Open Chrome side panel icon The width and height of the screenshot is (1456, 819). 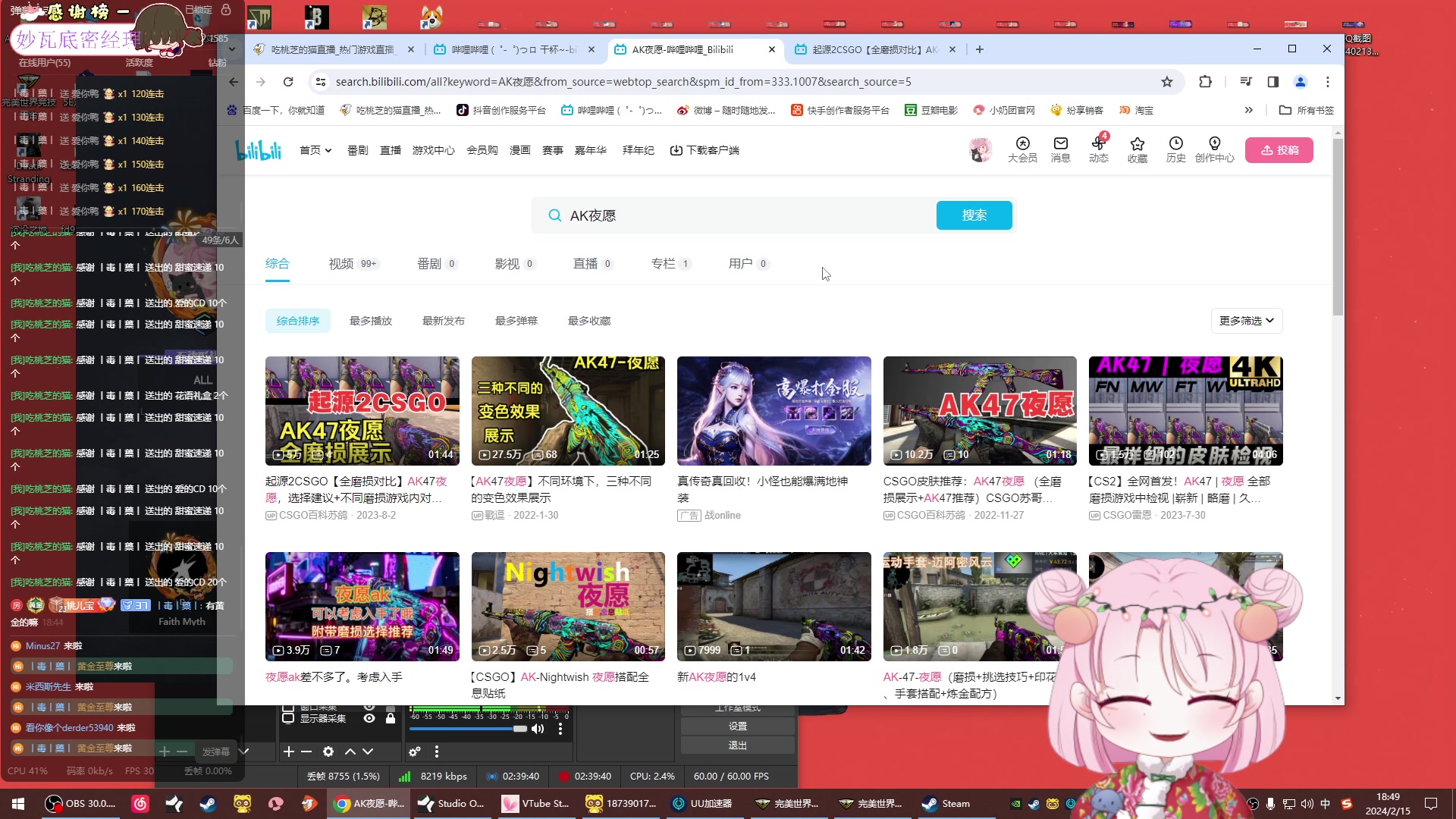pos(1273,82)
